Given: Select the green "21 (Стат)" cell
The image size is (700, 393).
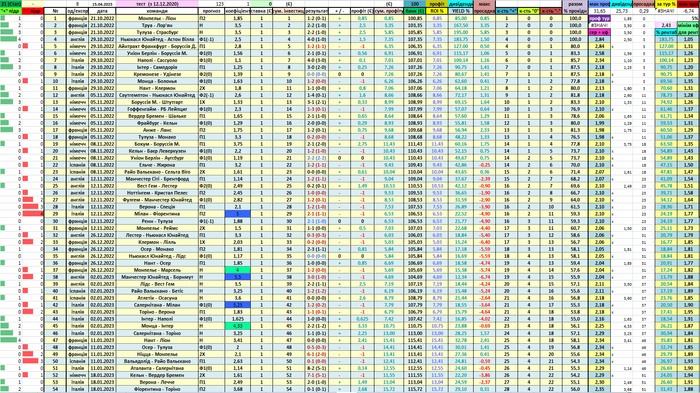Looking at the screenshot, I should 10,4.
